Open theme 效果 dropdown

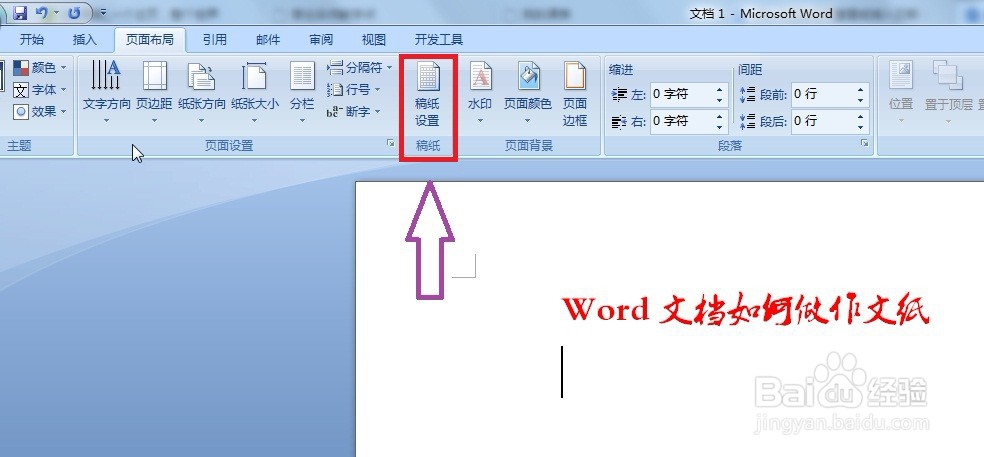[40, 112]
